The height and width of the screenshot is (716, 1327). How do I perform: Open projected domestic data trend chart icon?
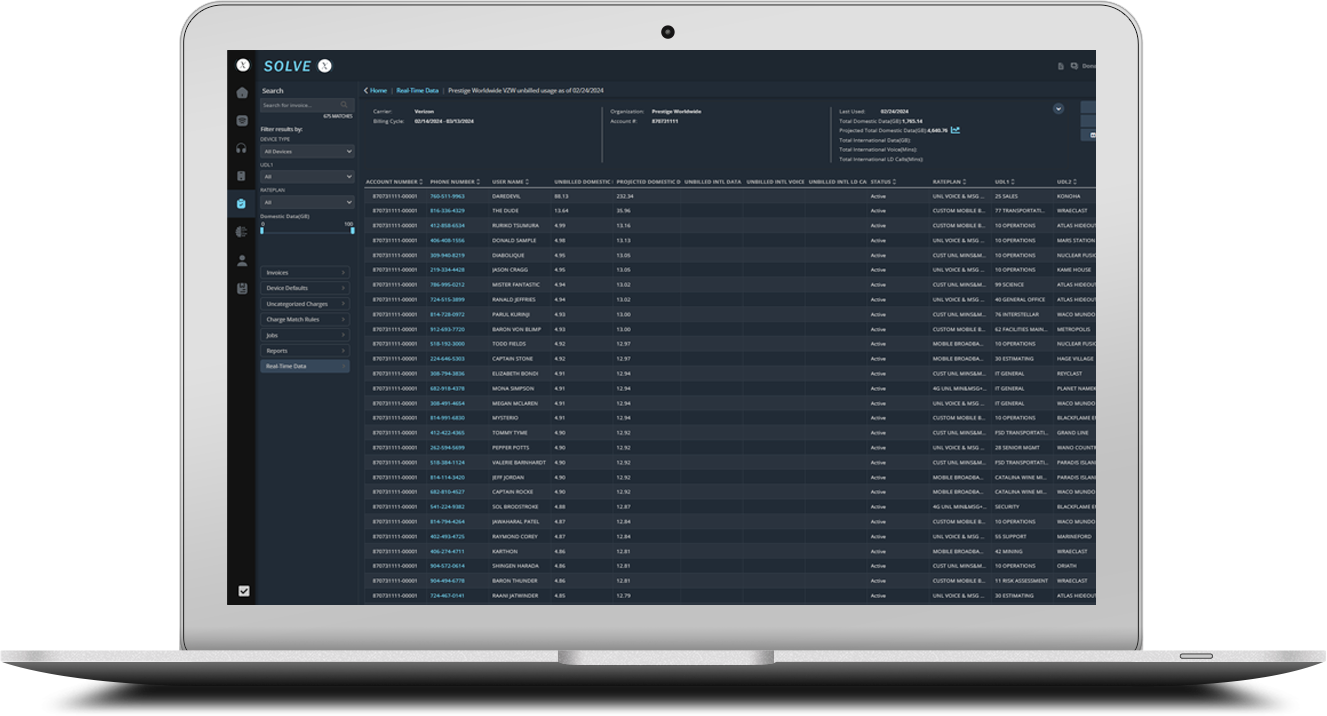(x=956, y=130)
